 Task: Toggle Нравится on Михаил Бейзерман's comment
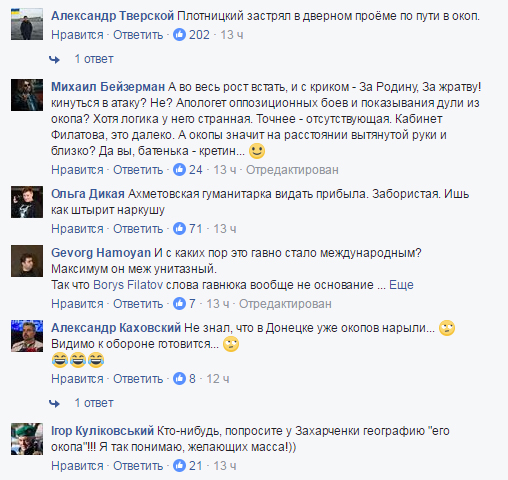(x=77, y=170)
